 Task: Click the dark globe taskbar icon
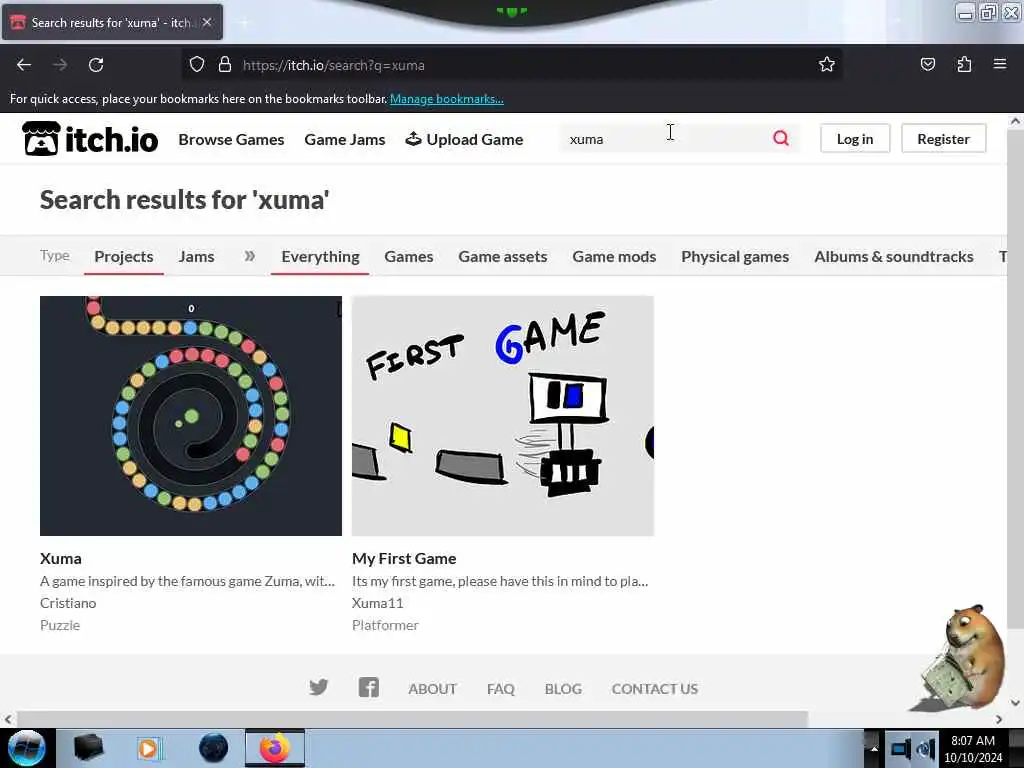213,748
